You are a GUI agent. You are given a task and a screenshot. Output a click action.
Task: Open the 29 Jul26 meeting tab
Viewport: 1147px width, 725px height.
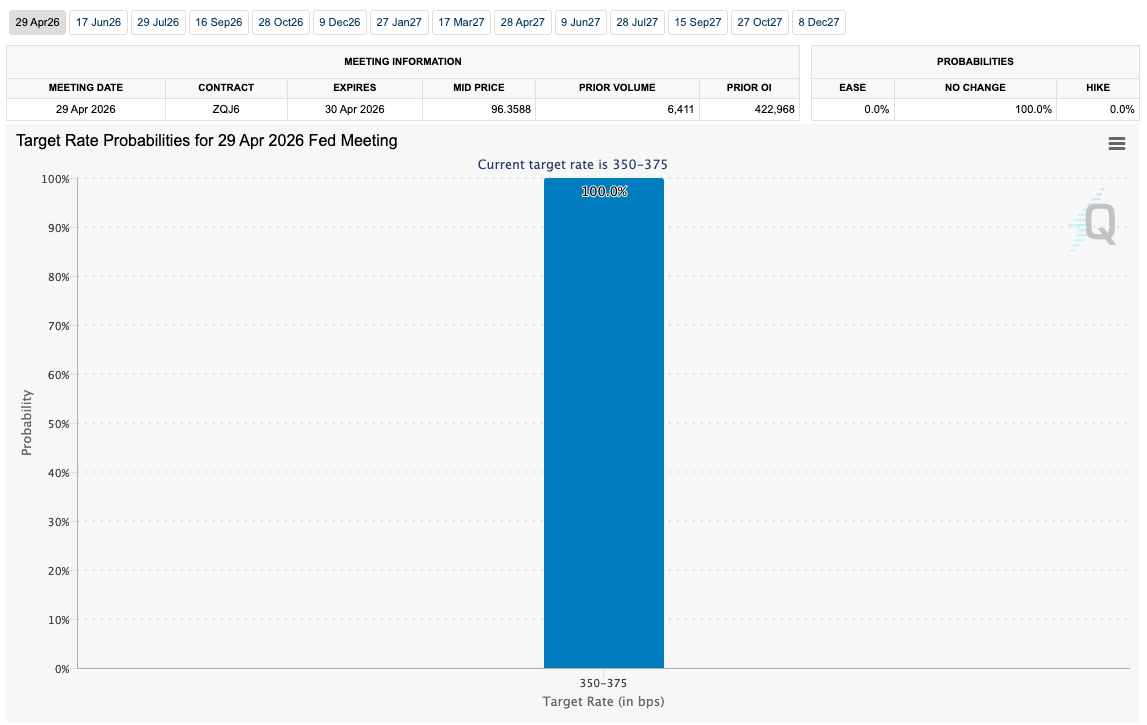158,22
